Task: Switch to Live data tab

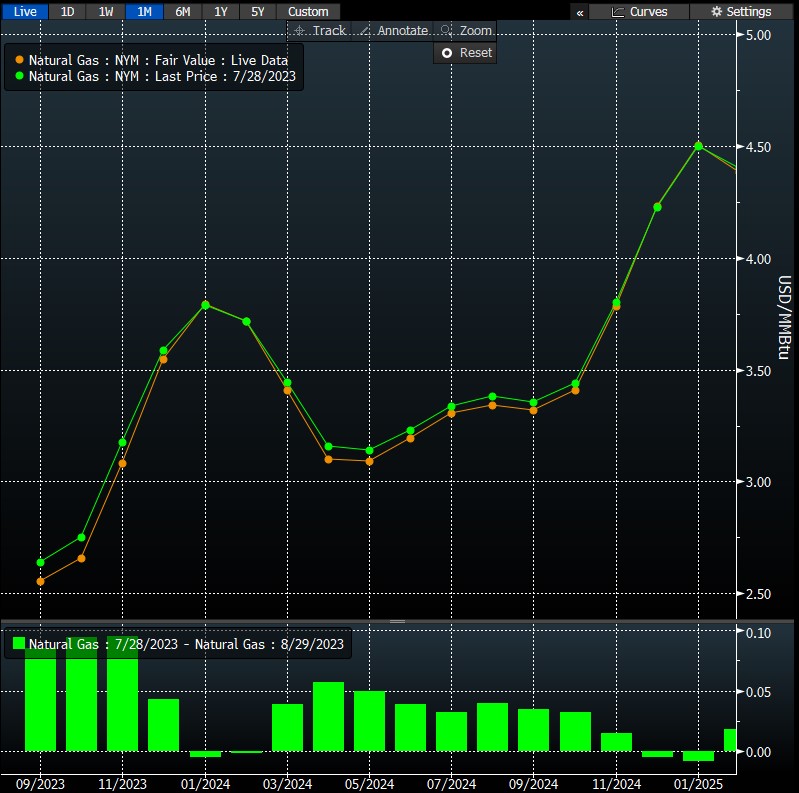Action: (x=23, y=11)
